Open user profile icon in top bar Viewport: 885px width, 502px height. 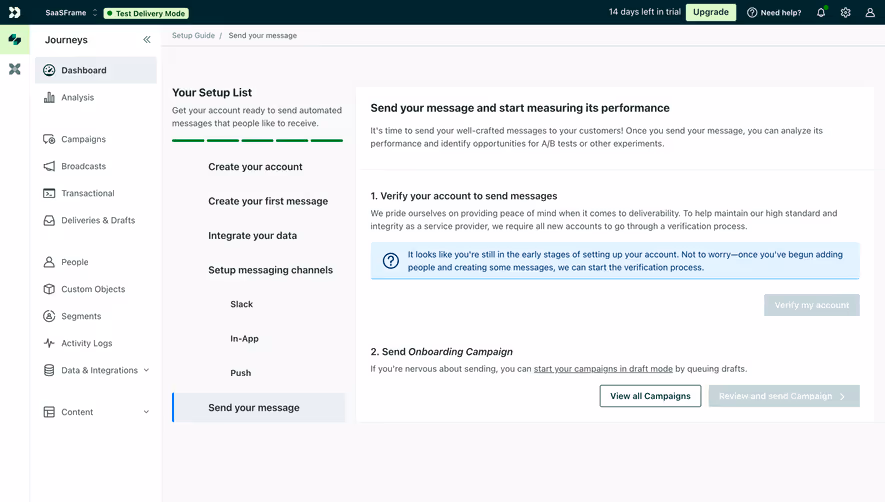(870, 12)
